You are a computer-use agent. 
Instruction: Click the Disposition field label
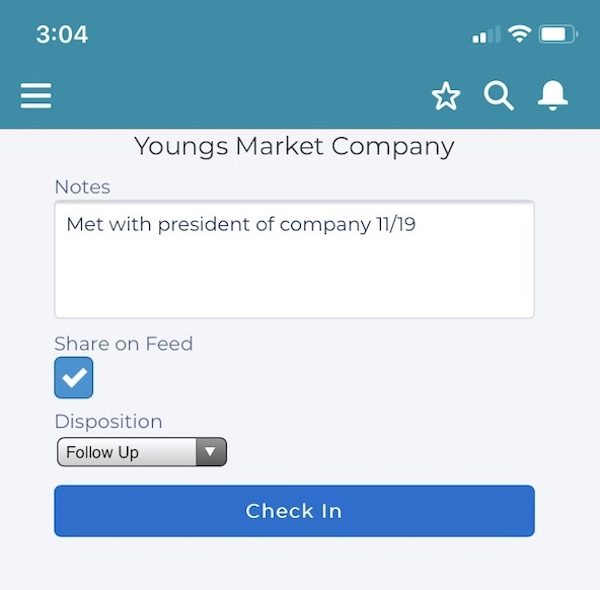click(109, 422)
